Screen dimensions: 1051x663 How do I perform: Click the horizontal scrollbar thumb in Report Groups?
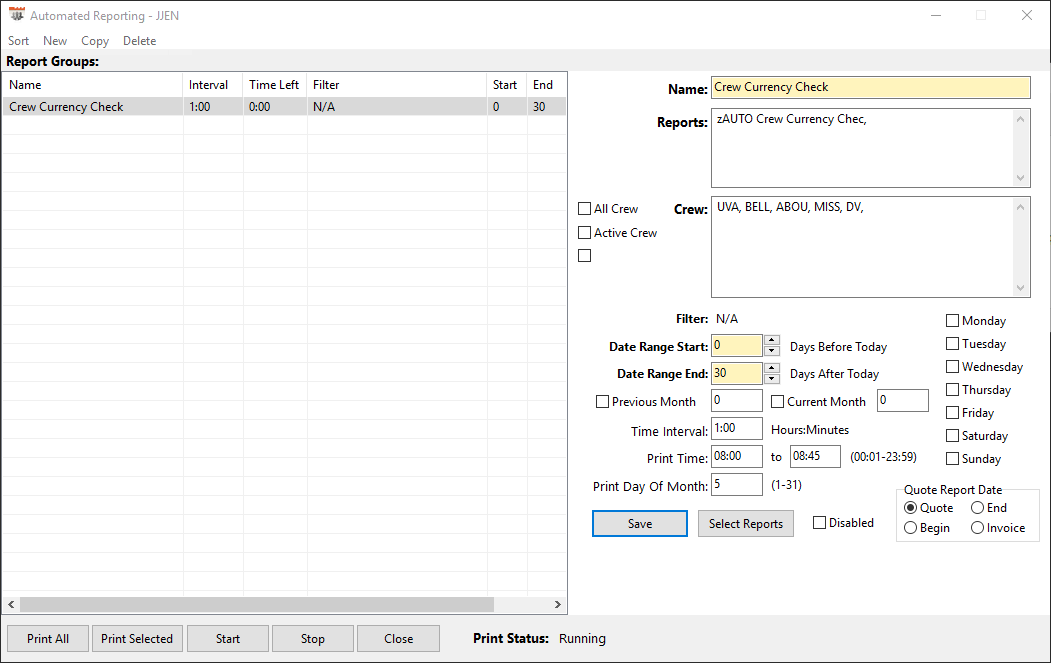tap(257, 605)
